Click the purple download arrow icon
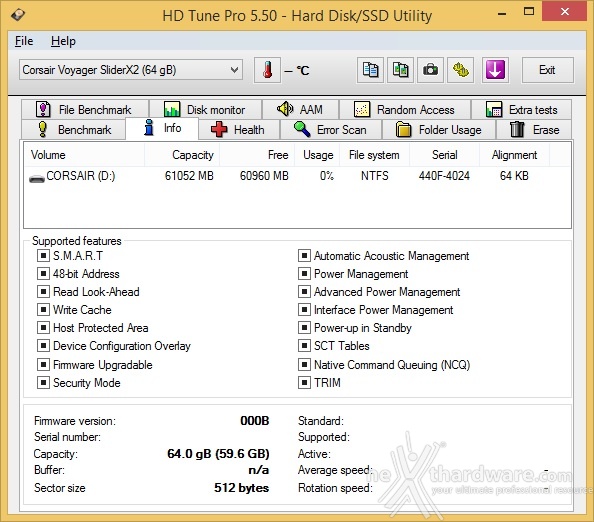This screenshot has height=522, width=594. (x=495, y=70)
